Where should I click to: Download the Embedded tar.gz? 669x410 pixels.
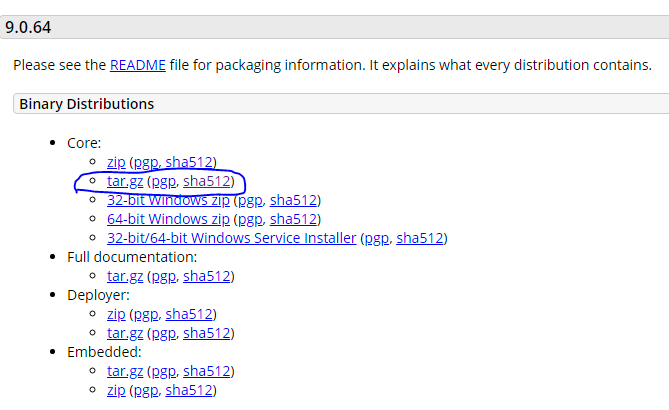125,371
